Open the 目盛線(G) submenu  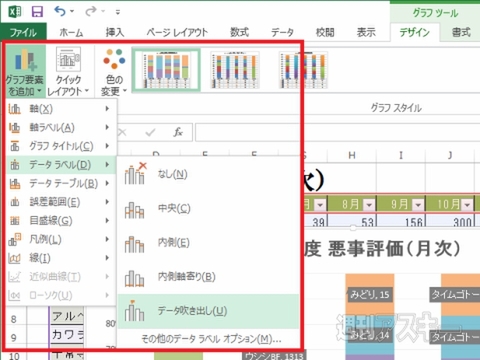click(61, 221)
